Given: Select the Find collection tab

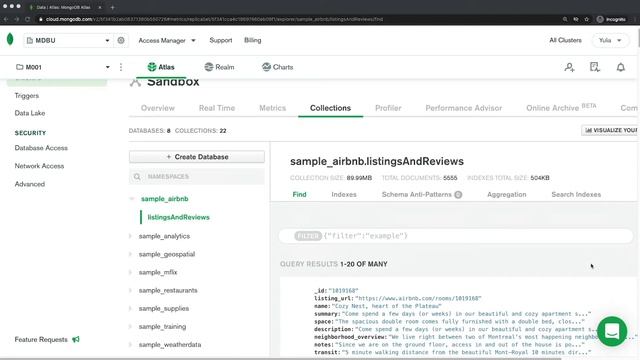Looking at the screenshot, I should (x=299, y=195).
